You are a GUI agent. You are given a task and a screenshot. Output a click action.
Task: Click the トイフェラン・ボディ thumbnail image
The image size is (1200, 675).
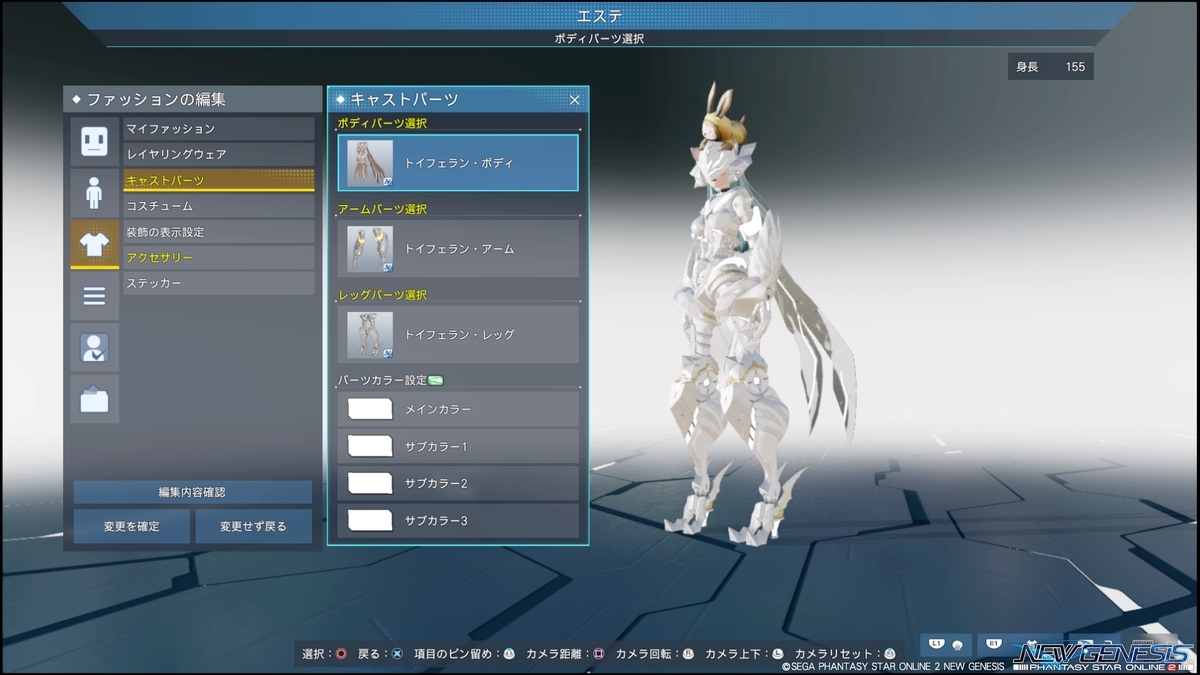point(370,163)
